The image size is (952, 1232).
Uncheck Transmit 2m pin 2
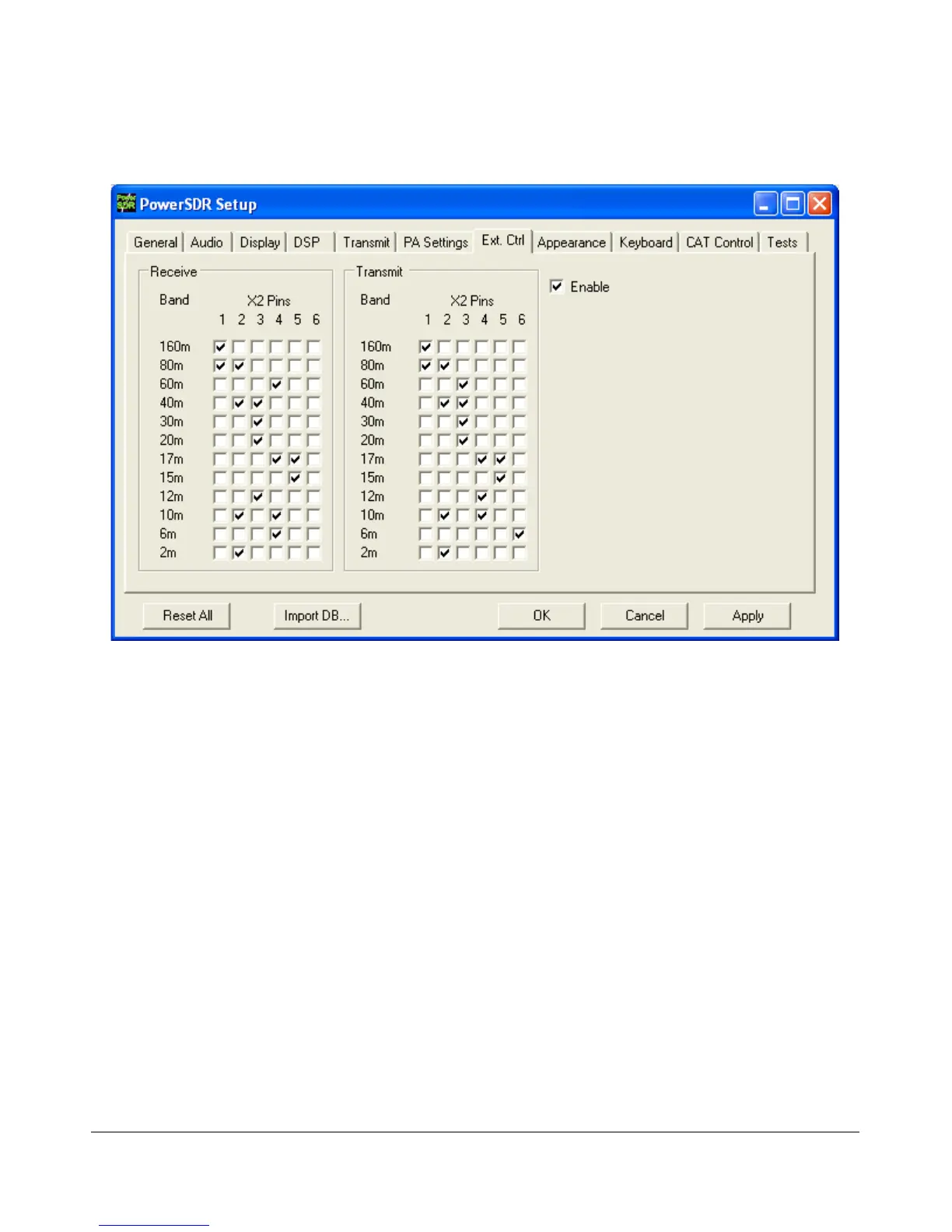[444, 552]
